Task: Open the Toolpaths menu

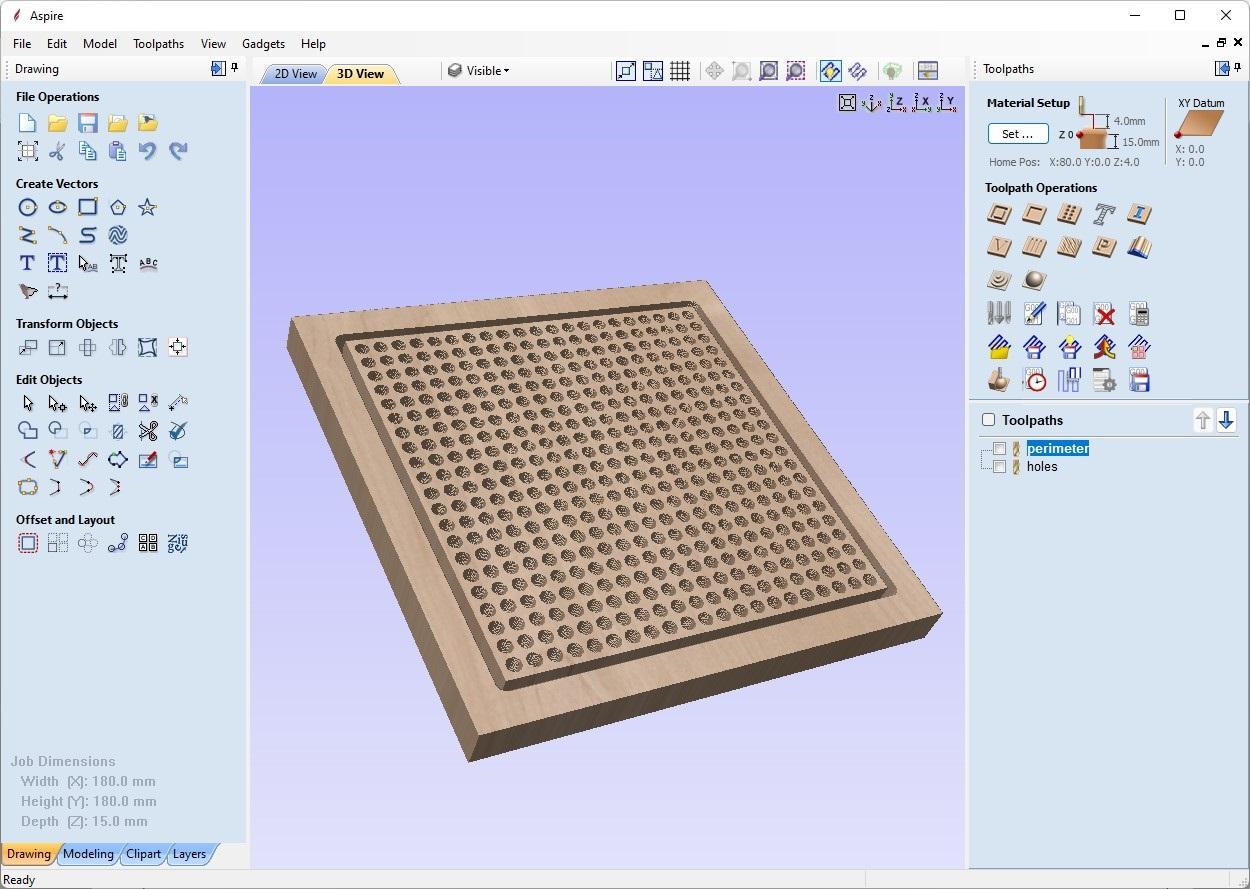Action: (159, 44)
